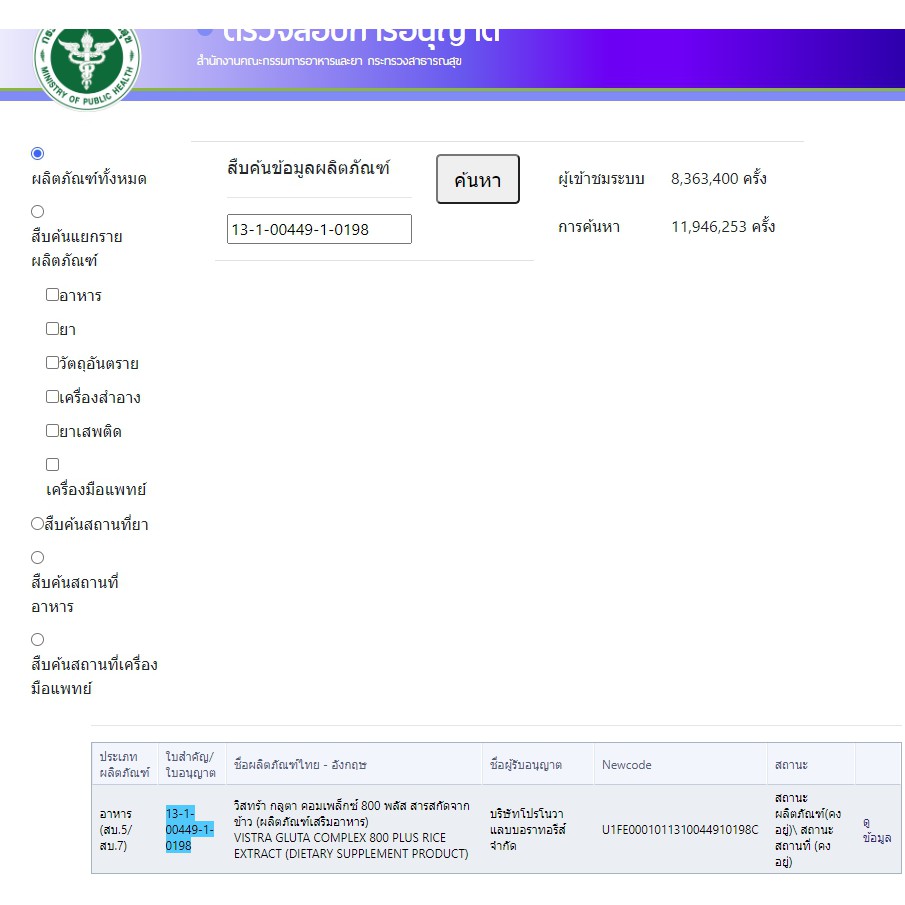The image size is (905, 905).
Task: Click the VISTRA GLUTA COMPLEX product name cell
Action: click(351, 830)
